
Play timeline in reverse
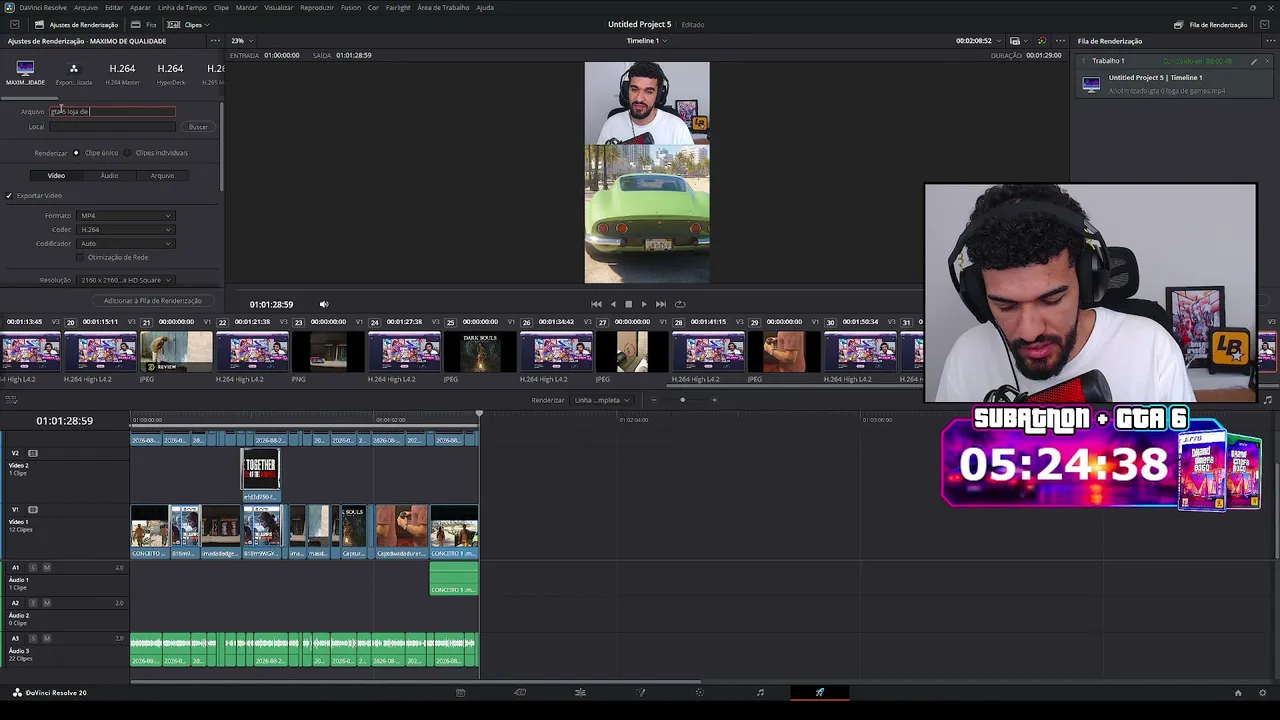coord(613,304)
